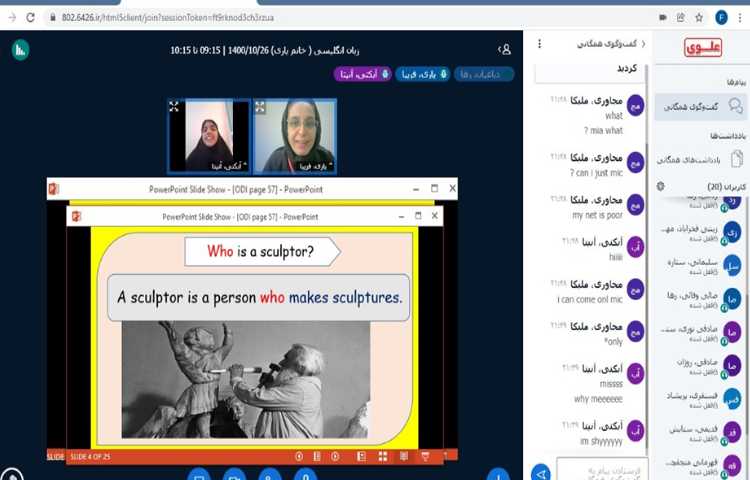This screenshot has height=480, width=750.
Task: Bookmark this page with the star icon
Action: [699, 17]
